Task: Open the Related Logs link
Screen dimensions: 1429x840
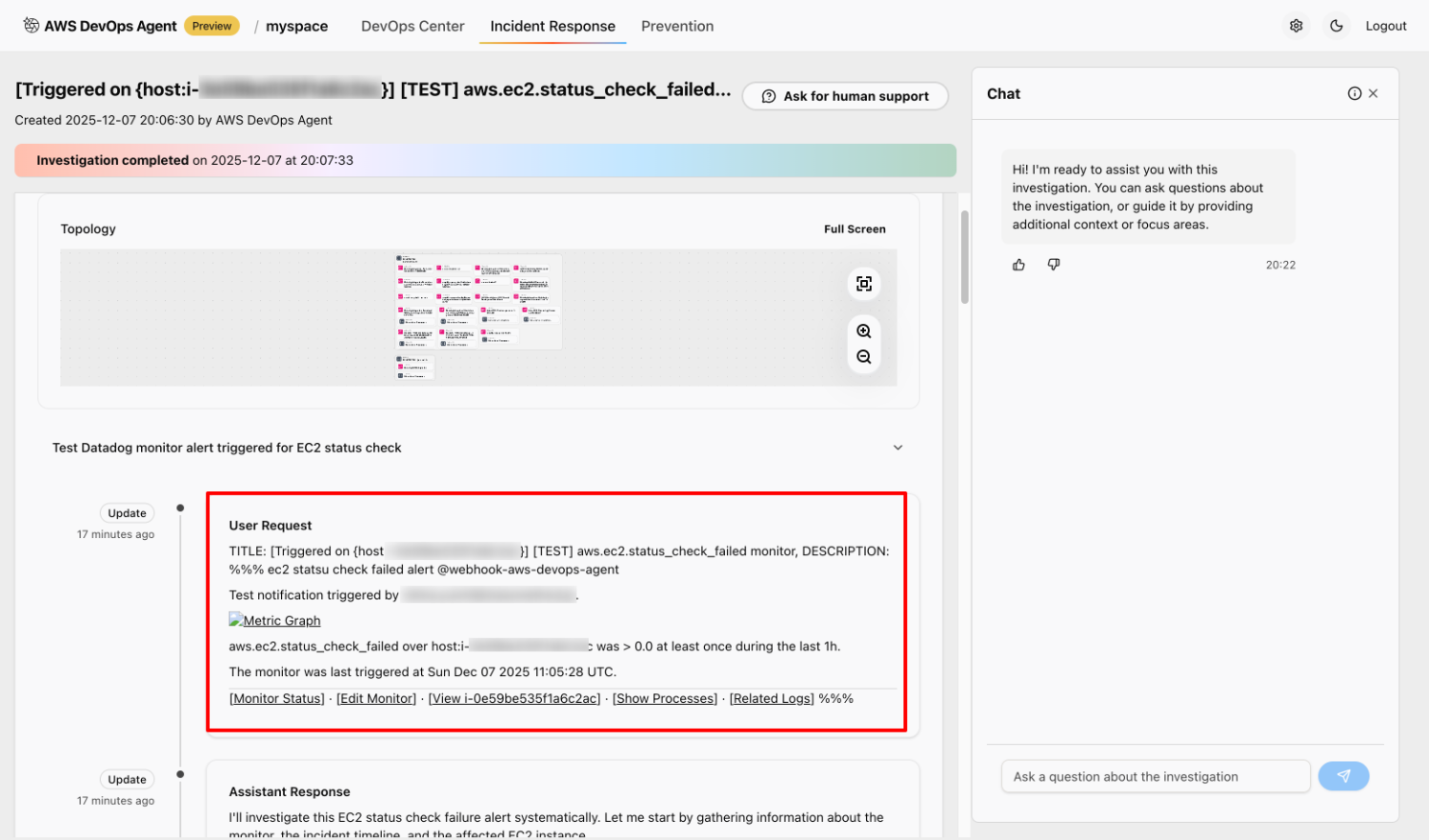Action: click(772, 698)
